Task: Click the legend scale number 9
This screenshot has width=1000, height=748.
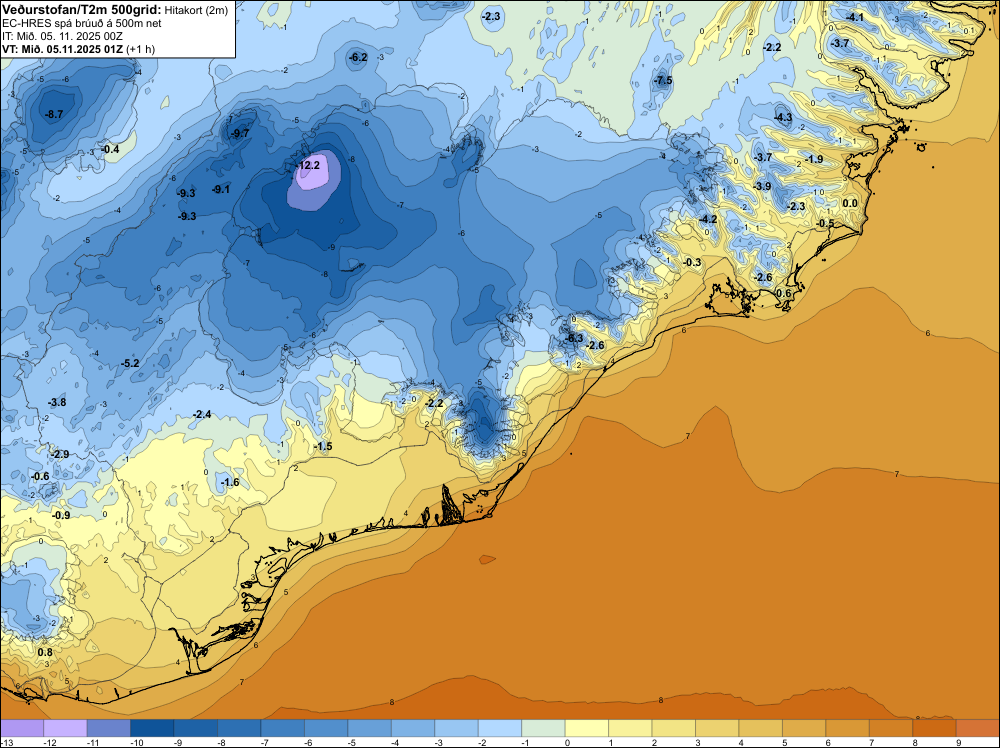Action: 959,743
